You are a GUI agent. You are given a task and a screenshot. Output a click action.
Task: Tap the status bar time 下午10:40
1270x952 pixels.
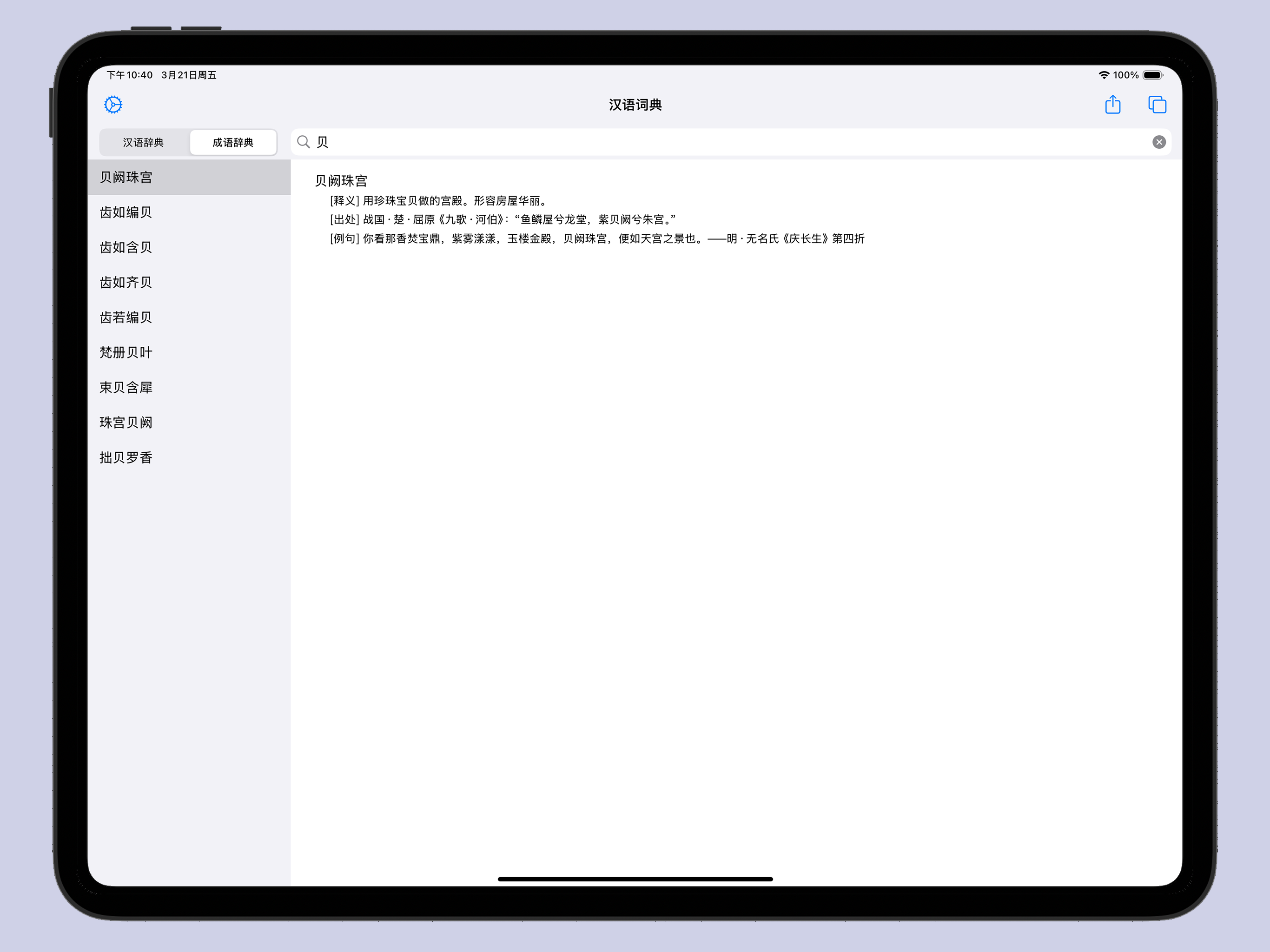pyautogui.click(x=130, y=75)
